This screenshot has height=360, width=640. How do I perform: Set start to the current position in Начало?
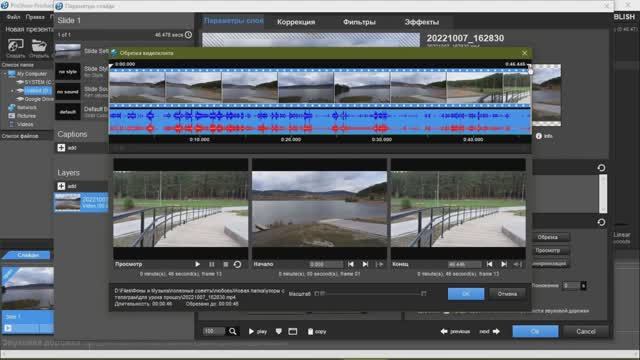click(380, 264)
